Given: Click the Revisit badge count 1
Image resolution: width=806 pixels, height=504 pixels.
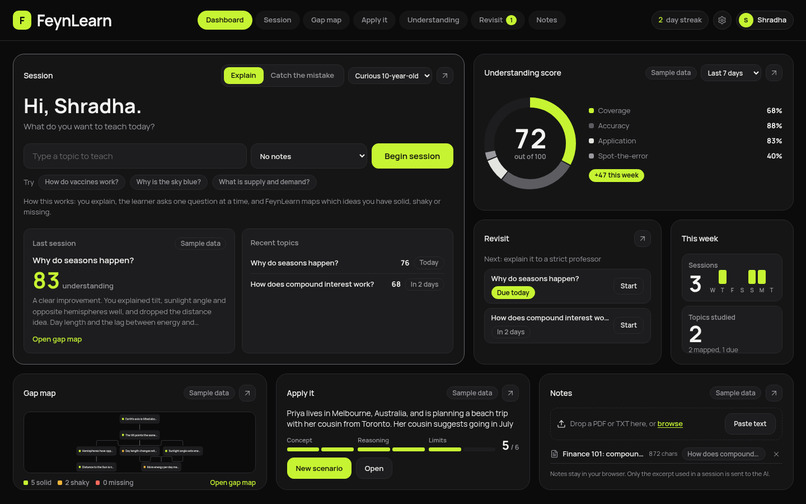Looking at the screenshot, I should coord(511,20).
